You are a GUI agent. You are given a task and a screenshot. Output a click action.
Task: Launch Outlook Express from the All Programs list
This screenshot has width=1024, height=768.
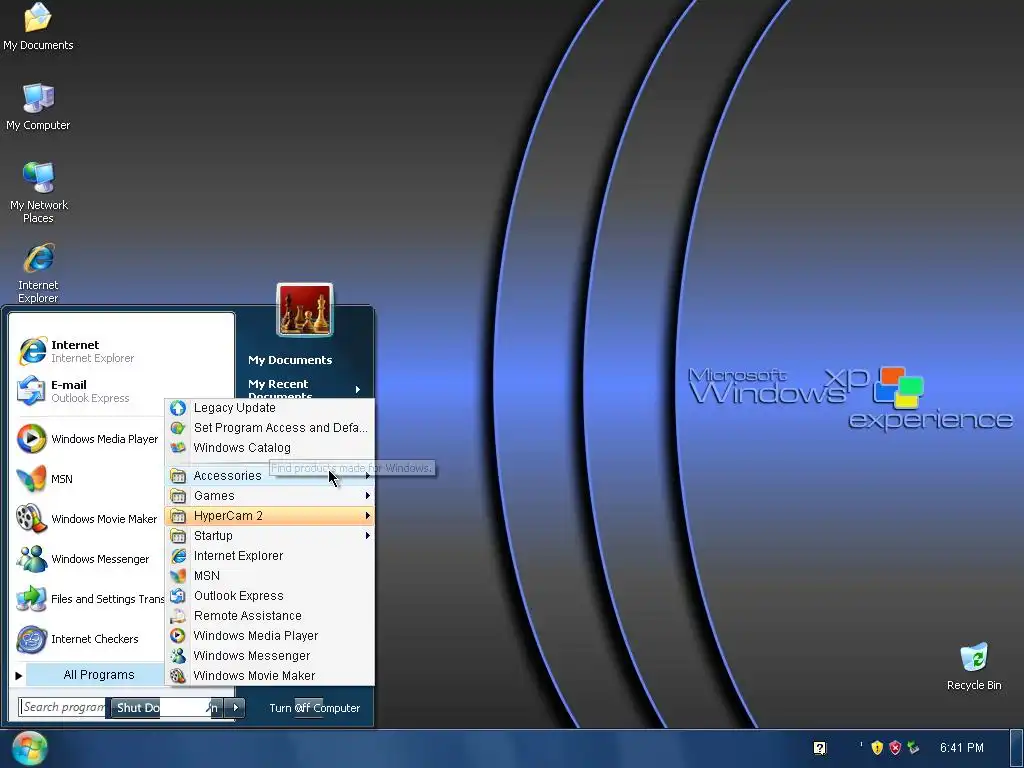(x=270, y=596)
